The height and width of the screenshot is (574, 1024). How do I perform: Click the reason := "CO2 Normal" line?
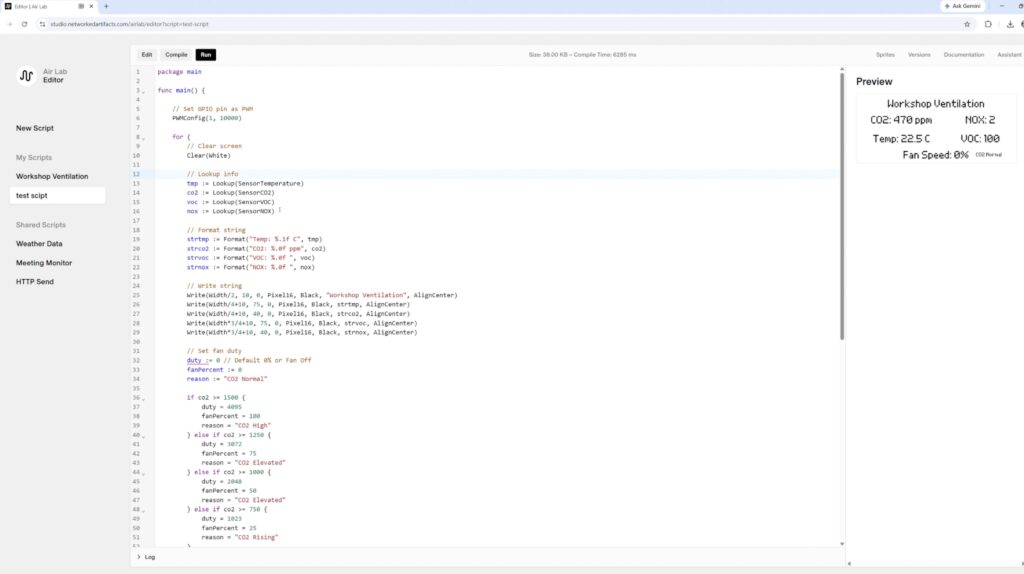(227, 379)
